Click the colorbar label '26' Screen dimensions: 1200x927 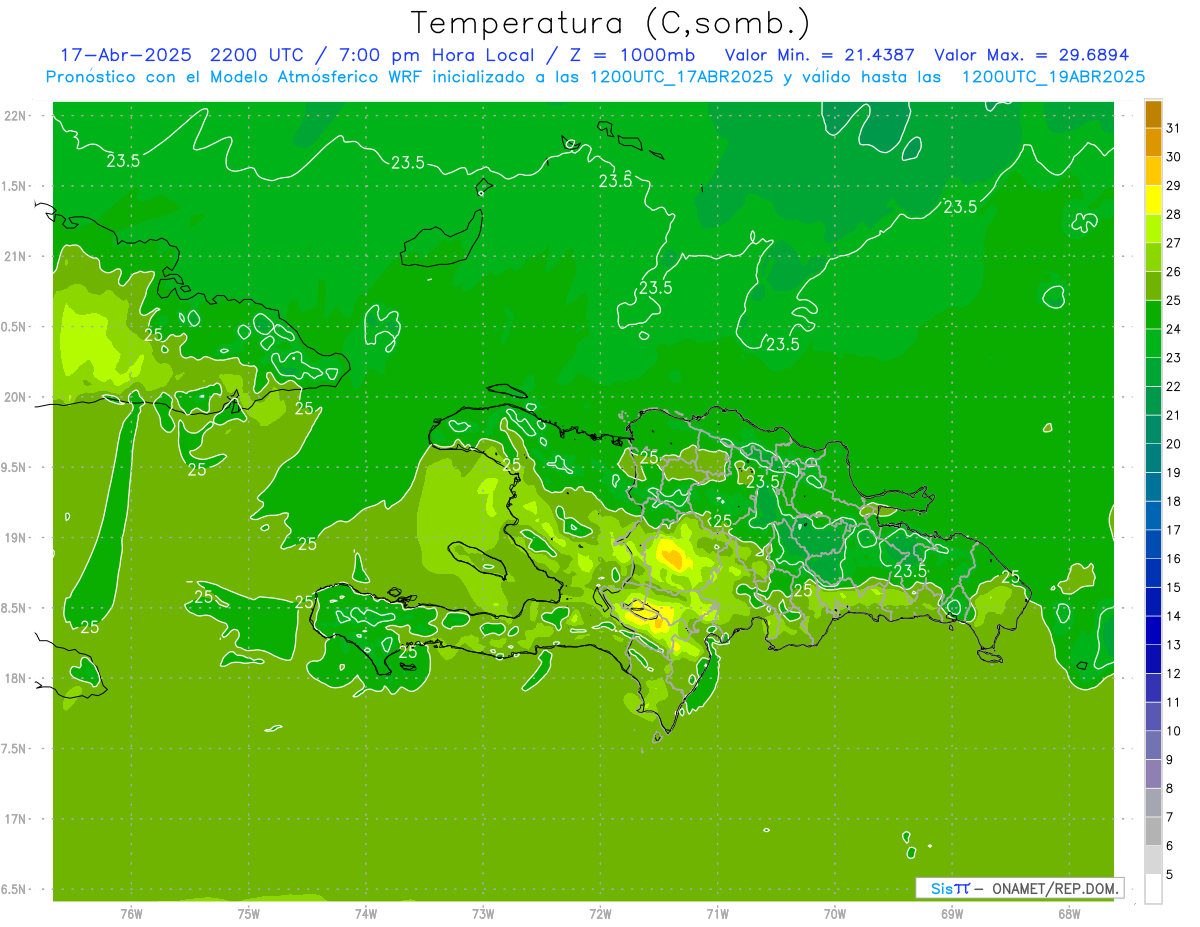pyautogui.click(x=1174, y=271)
